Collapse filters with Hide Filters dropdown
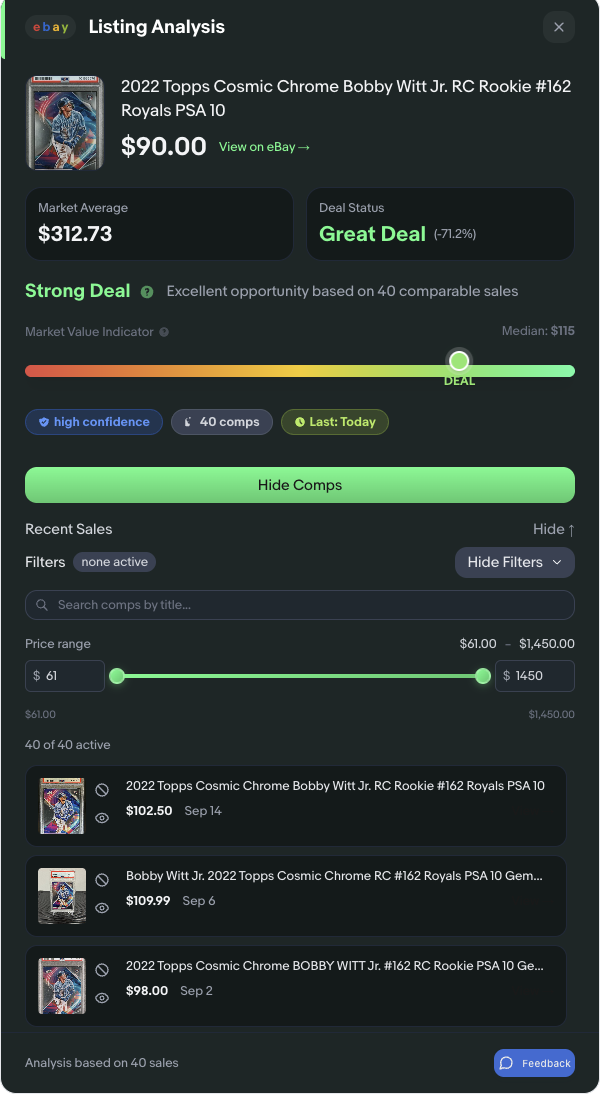Screen dimensions: 600x1099 tap(514, 562)
